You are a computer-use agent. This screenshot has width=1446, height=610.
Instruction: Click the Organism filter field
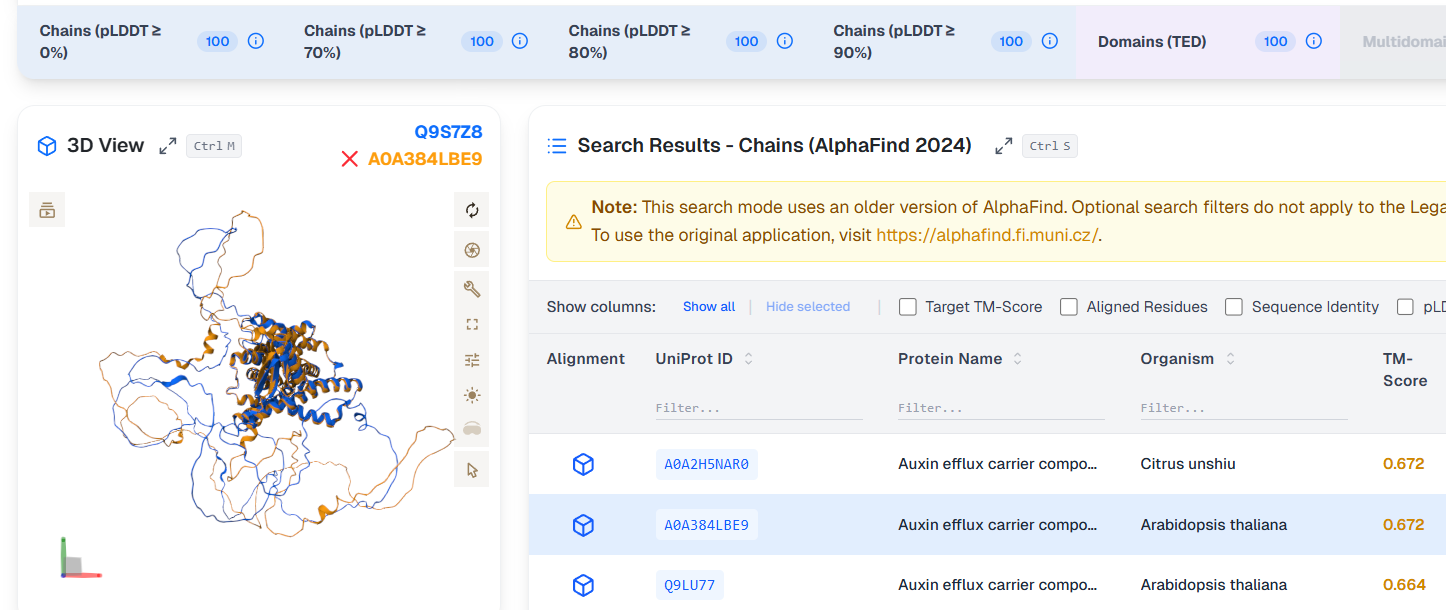1244,408
